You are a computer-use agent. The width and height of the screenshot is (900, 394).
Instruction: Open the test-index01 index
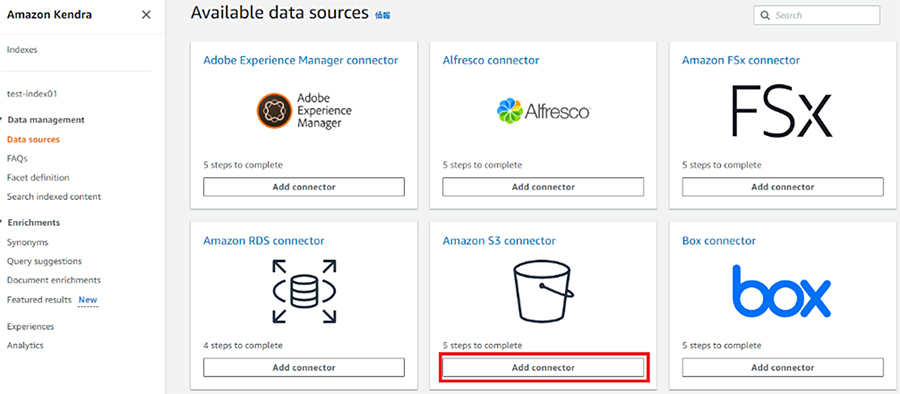[x=32, y=94]
